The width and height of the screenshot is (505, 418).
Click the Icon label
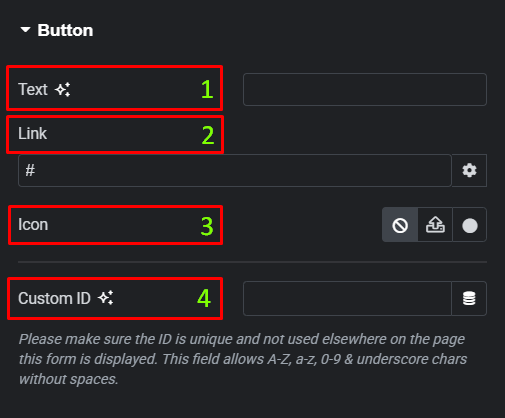33,224
